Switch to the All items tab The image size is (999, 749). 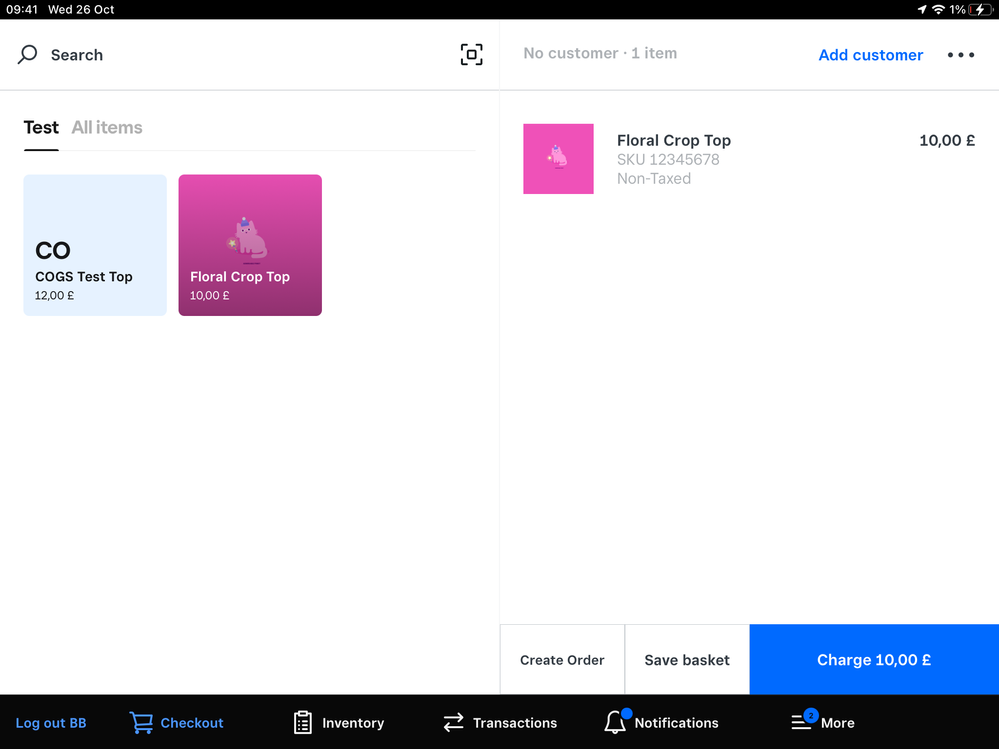tap(107, 127)
